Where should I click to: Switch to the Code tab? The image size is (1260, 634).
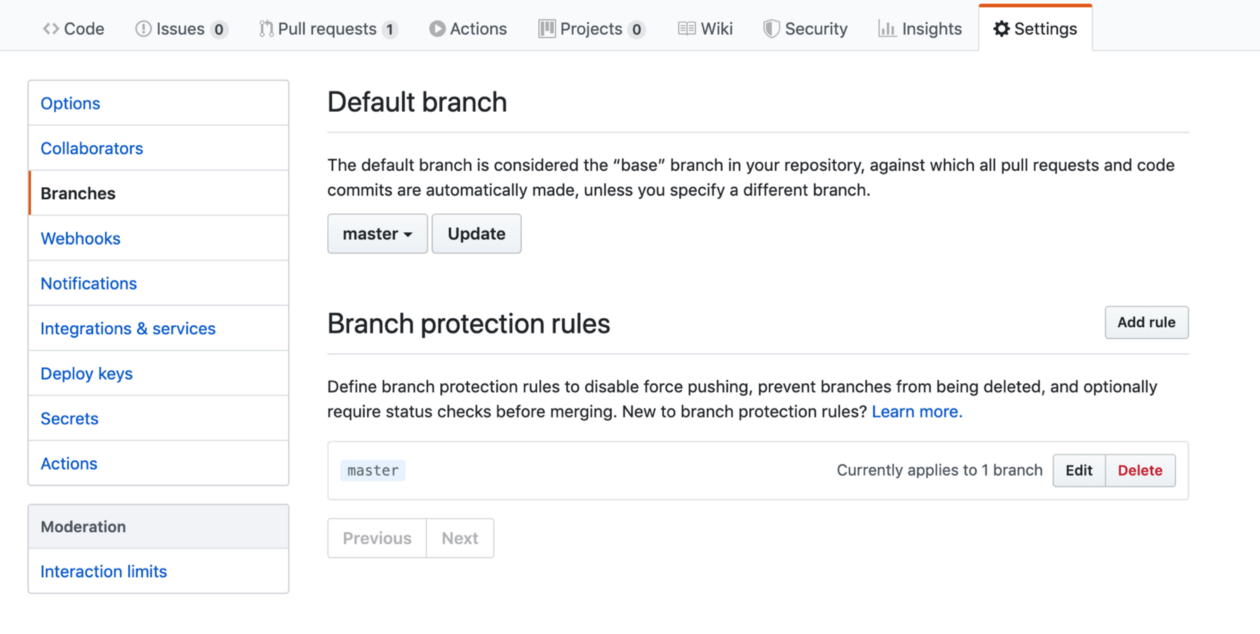click(x=73, y=29)
